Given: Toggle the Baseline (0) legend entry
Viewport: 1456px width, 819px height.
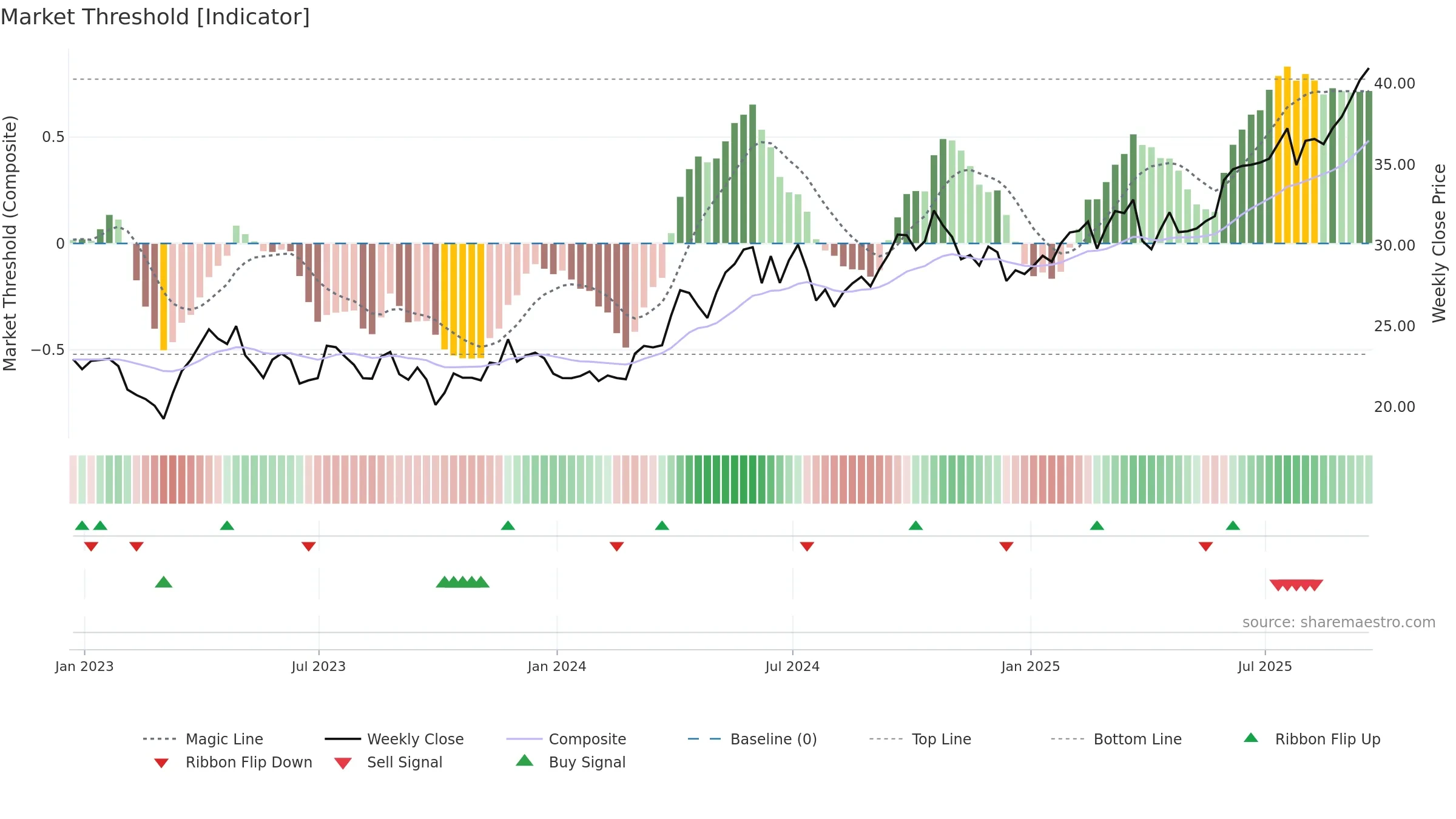Looking at the screenshot, I should coord(752,739).
